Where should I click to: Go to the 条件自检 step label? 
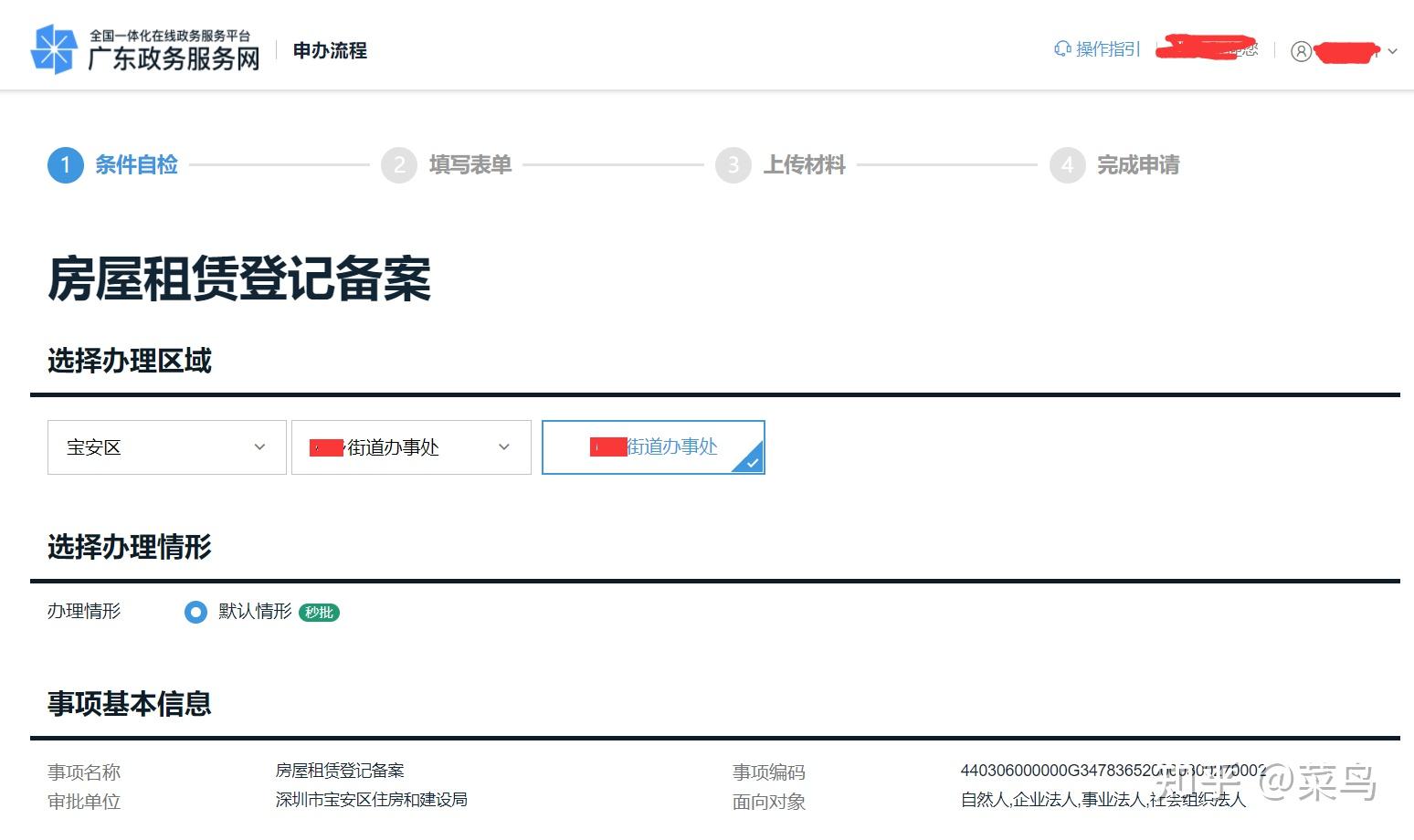click(x=136, y=165)
